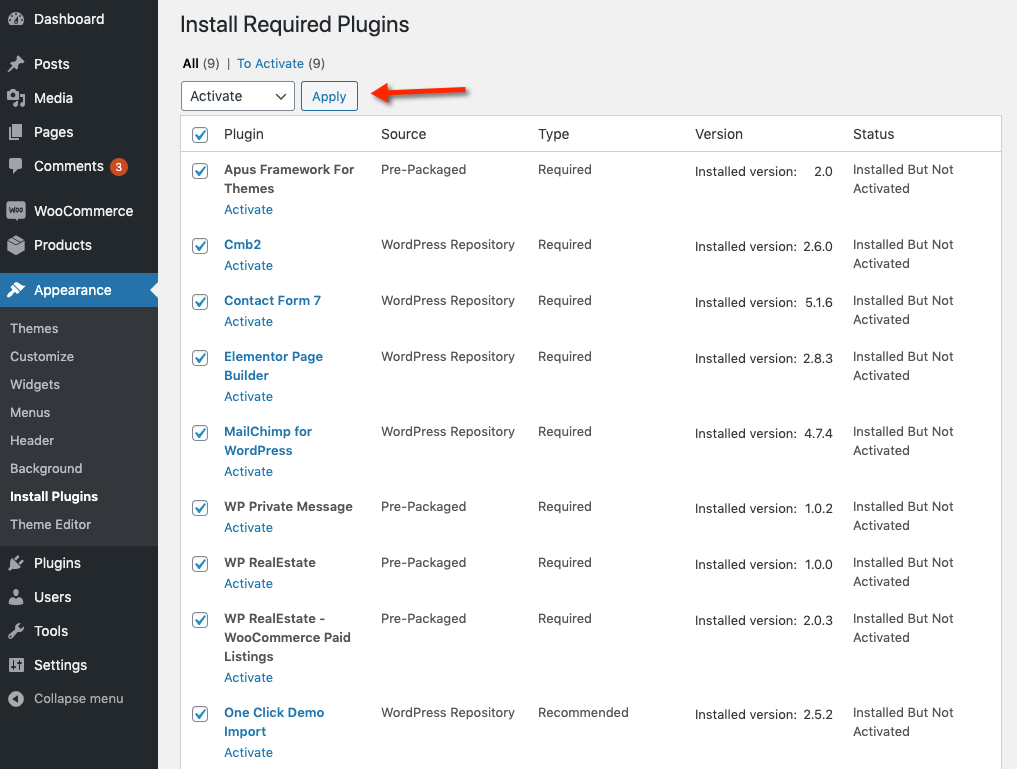The width and height of the screenshot is (1017, 769).
Task: Click the WooCommerce logo icon
Action: pyautogui.click(x=16, y=211)
